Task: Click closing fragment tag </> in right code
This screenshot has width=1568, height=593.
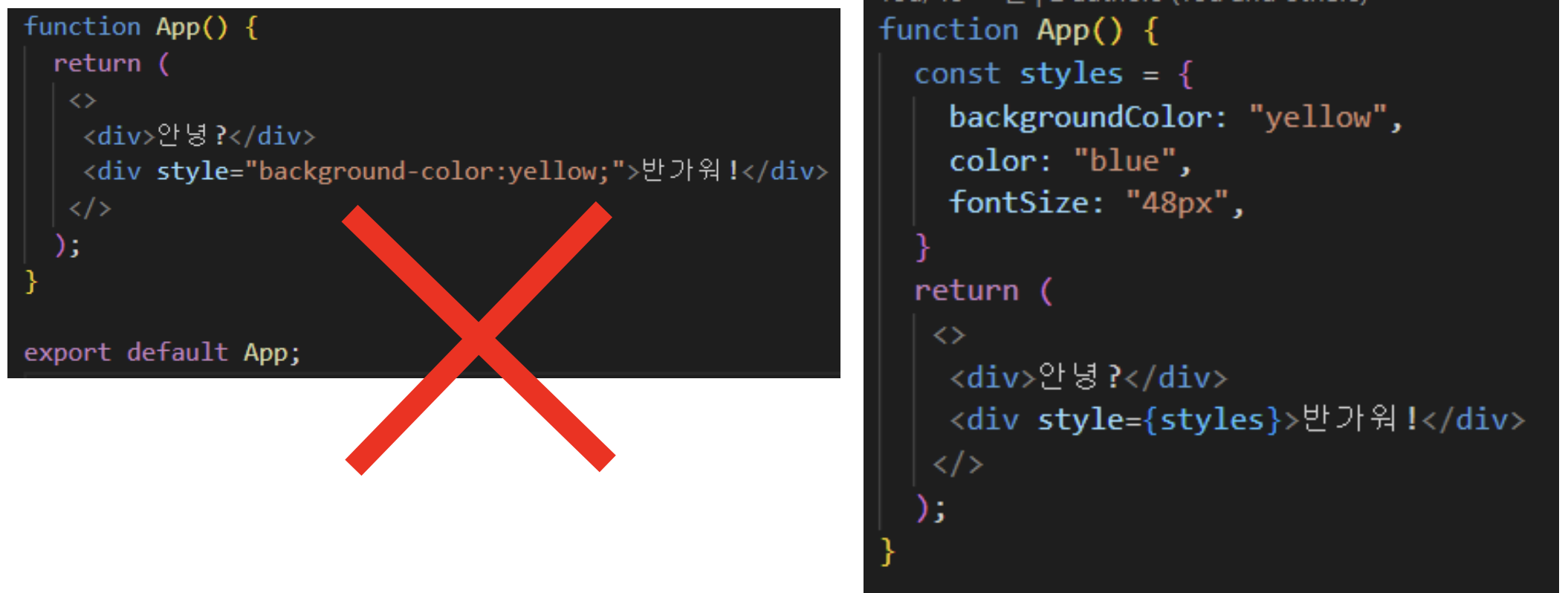Action: [958, 464]
